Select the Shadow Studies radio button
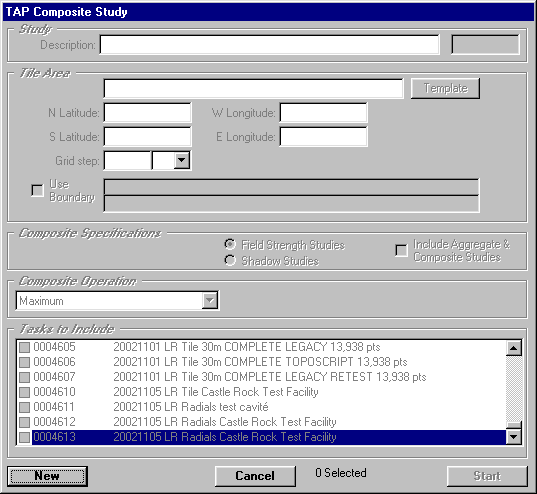The height and width of the screenshot is (494, 537). 230,261
